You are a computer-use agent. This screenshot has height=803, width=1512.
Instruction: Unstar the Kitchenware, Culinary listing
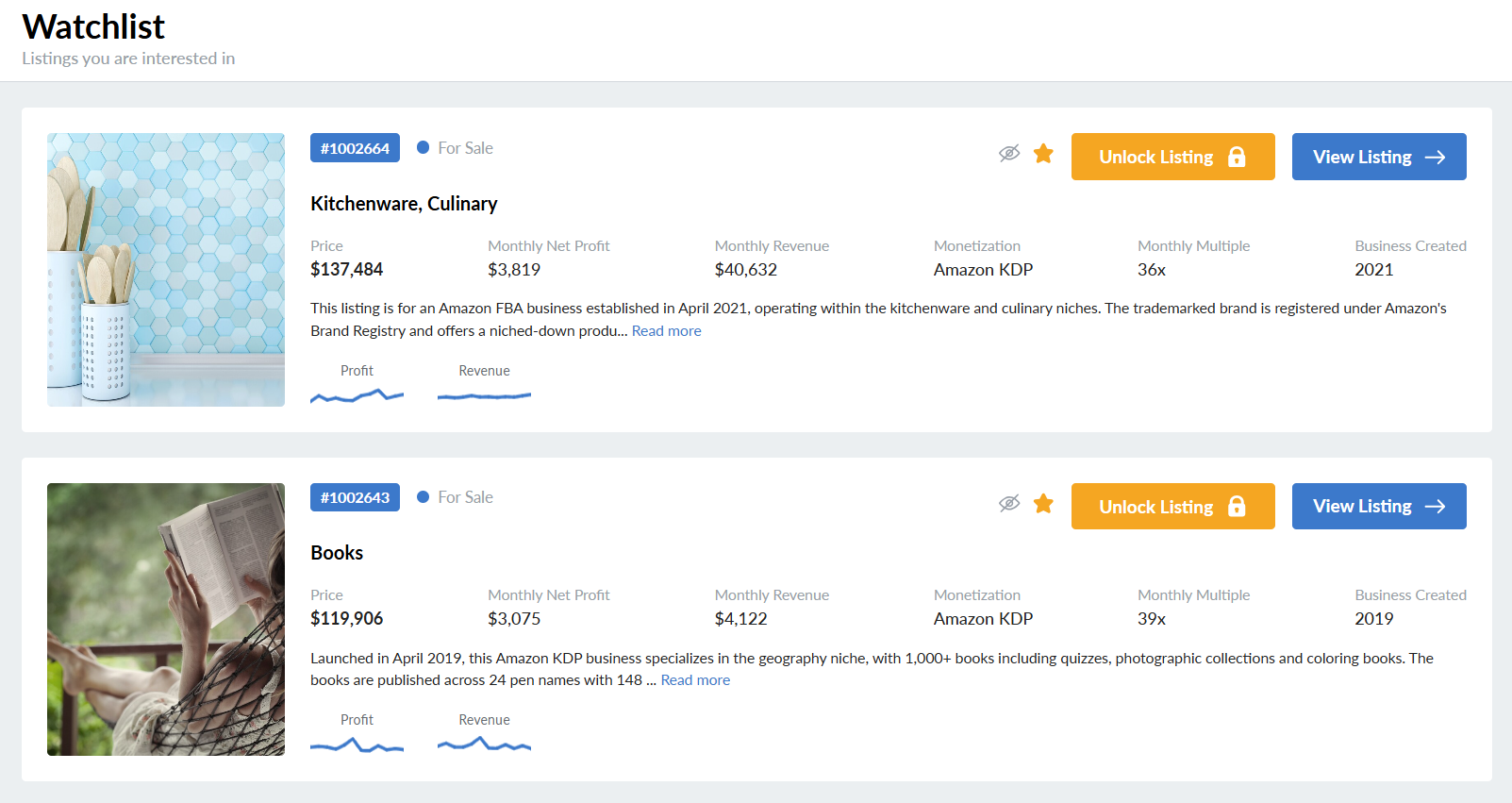point(1043,154)
